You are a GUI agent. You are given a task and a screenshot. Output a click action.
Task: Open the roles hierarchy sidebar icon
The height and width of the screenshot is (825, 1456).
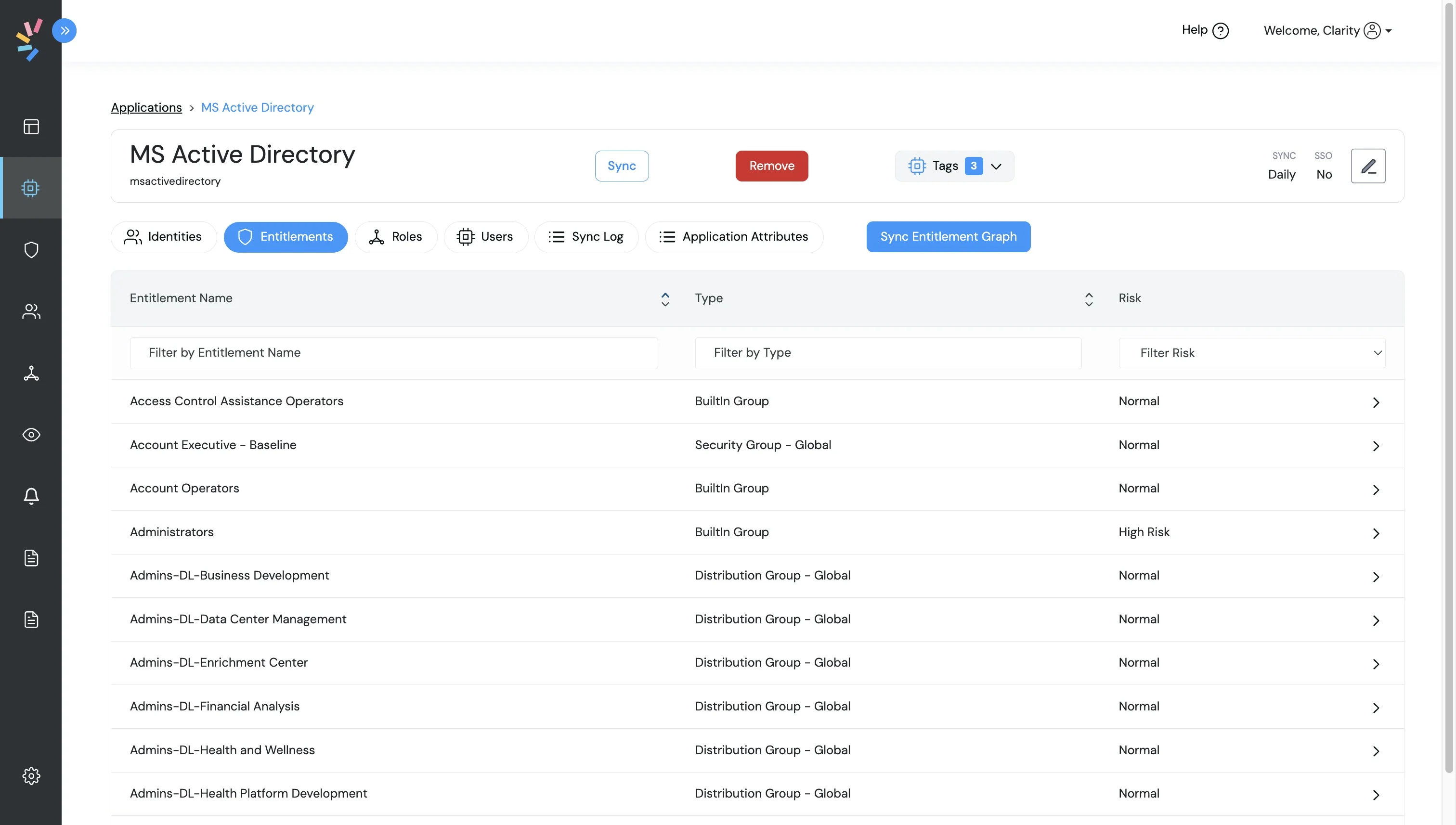[x=31, y=374]
